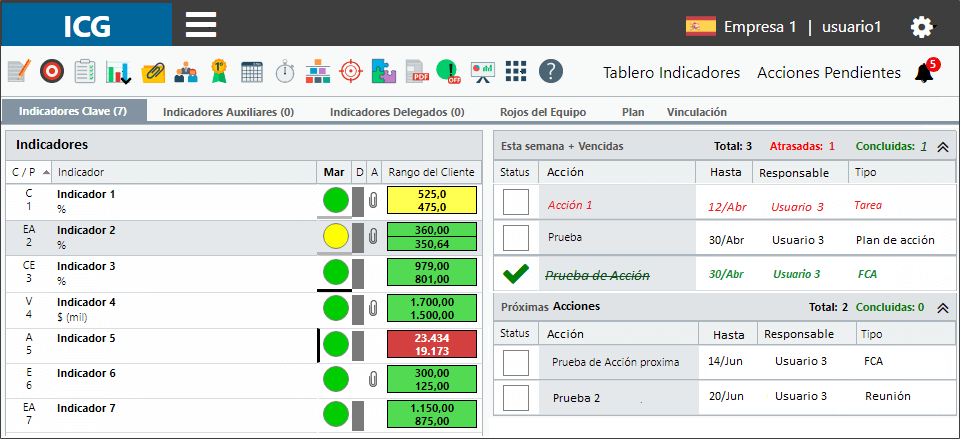This screenshot has height=443, width=963.
Task: Open the settings gear icon
Action: (922, 27)
